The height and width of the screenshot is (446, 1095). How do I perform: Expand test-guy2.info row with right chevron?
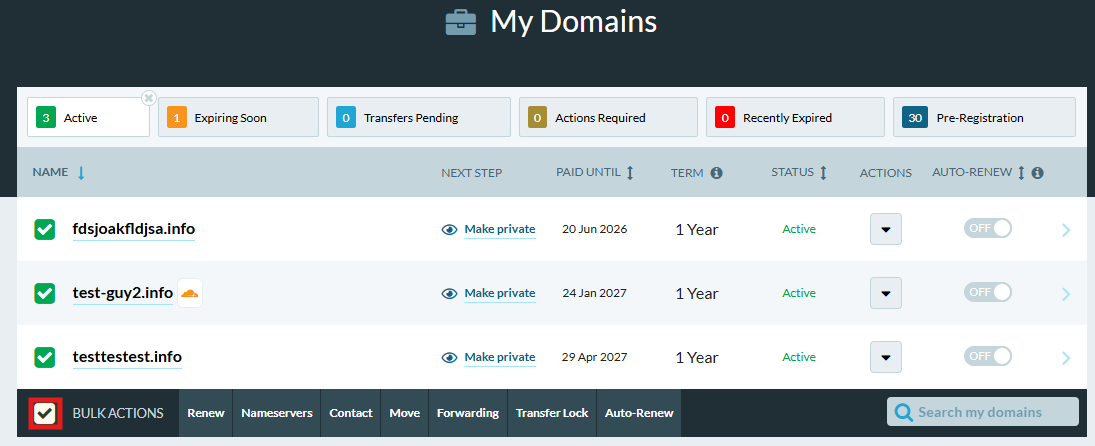click(x=1065, y=294)
